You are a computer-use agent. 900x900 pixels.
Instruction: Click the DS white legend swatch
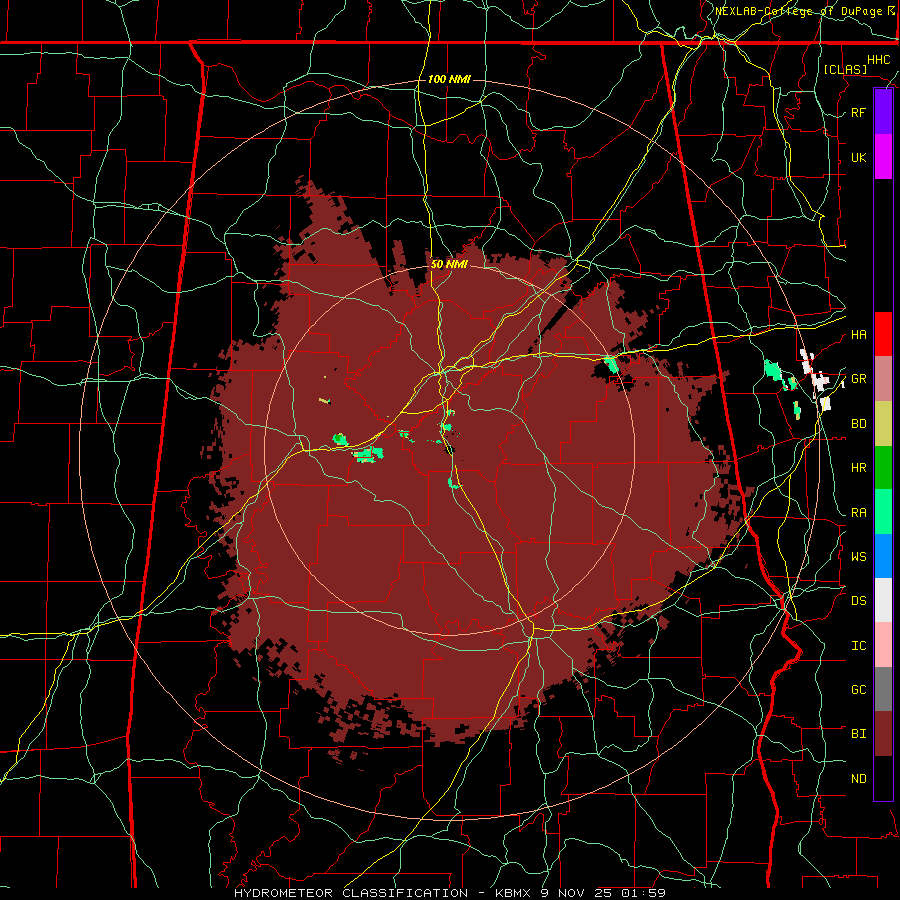click(x=883, y=600)
